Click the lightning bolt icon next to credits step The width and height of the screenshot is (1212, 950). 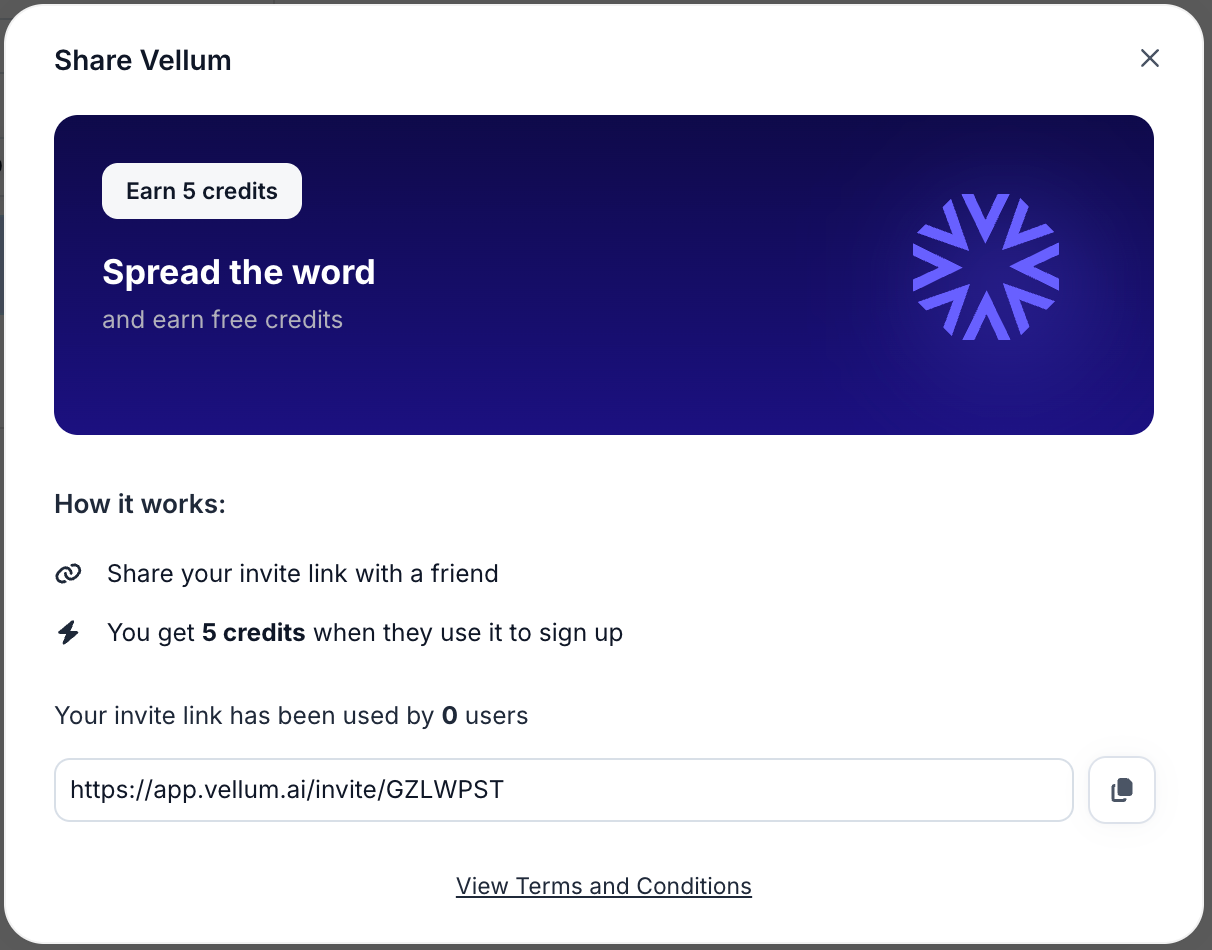click(68, 632)
